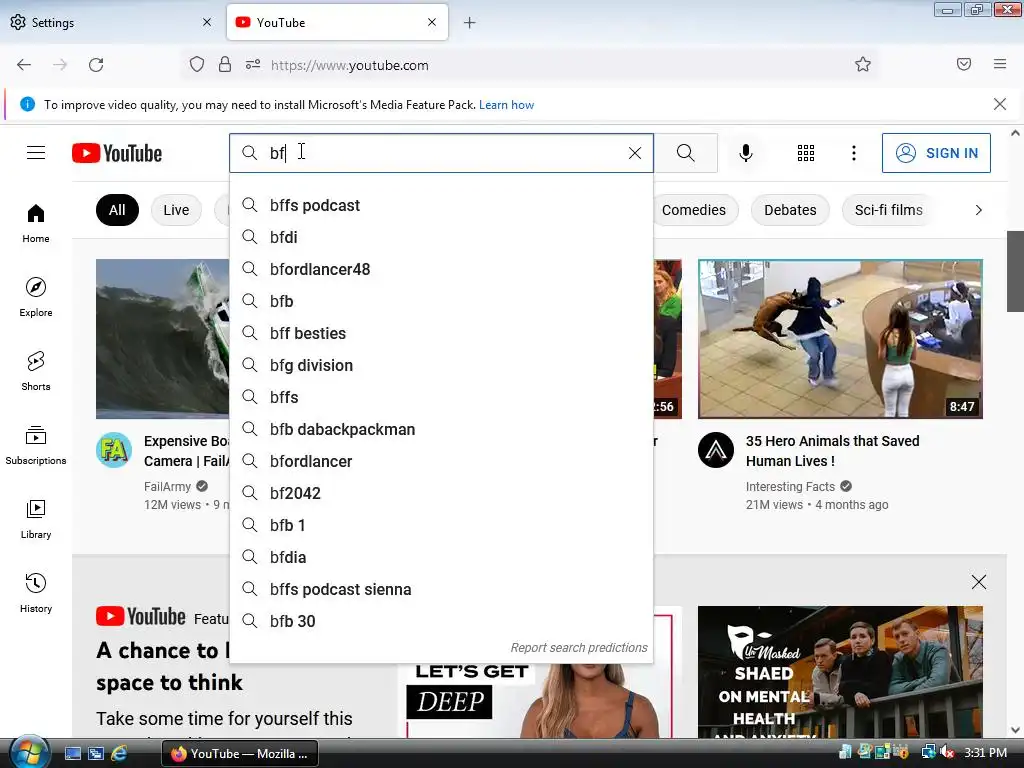Click the YouTube logo
Image resolution: width=1024 pixels, height=768 pixels.
(117, 153)
